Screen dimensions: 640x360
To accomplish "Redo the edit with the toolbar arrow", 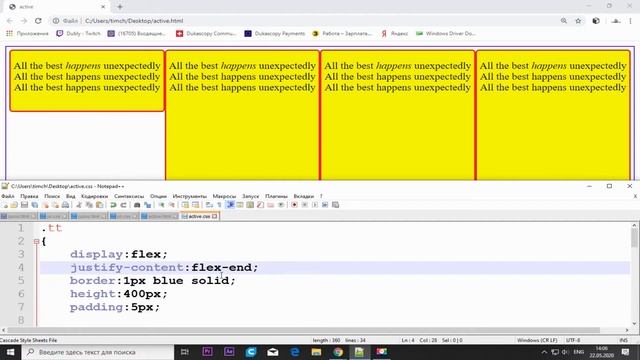I will click(x=123, y=205).
